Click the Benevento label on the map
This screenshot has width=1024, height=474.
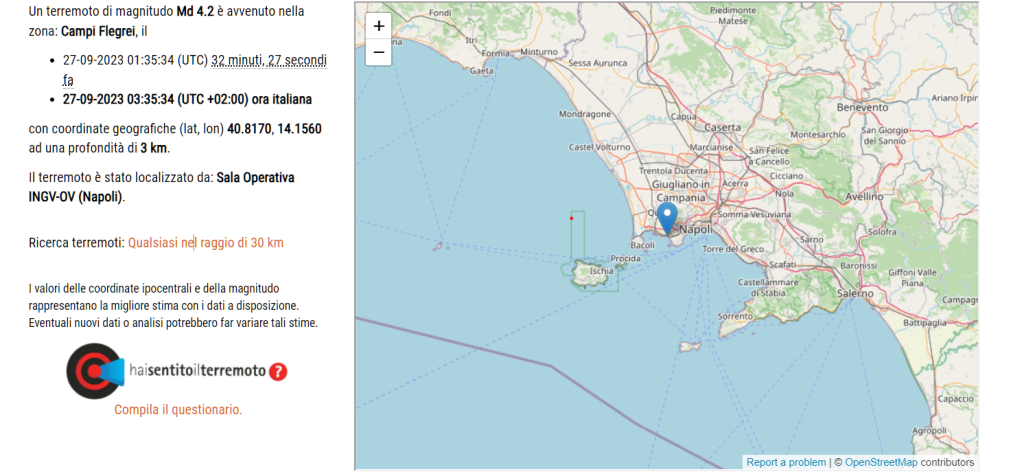(863, 107)
